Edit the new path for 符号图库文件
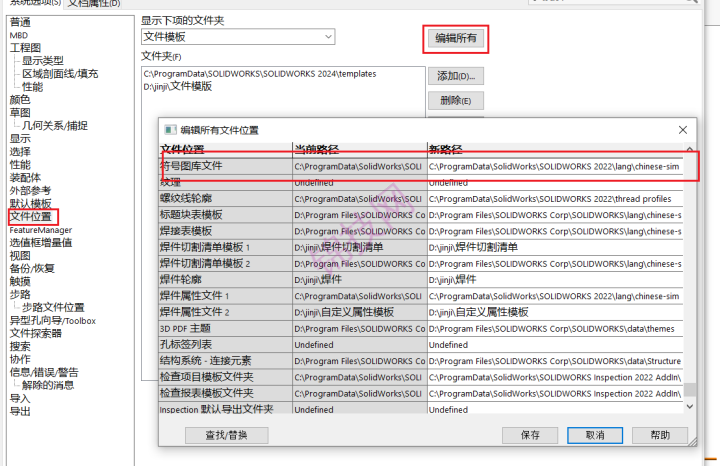Viewport: 720px width, 466px height. (x=555, y=166)
